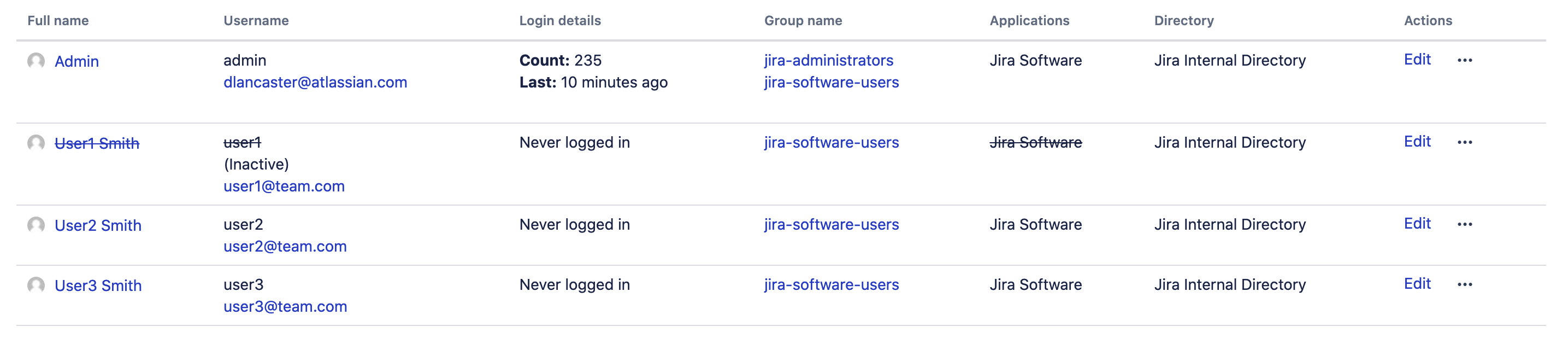1568x338 pixels.
Task: Open the jira-administrators group link
Action: (x=829, y=60)
